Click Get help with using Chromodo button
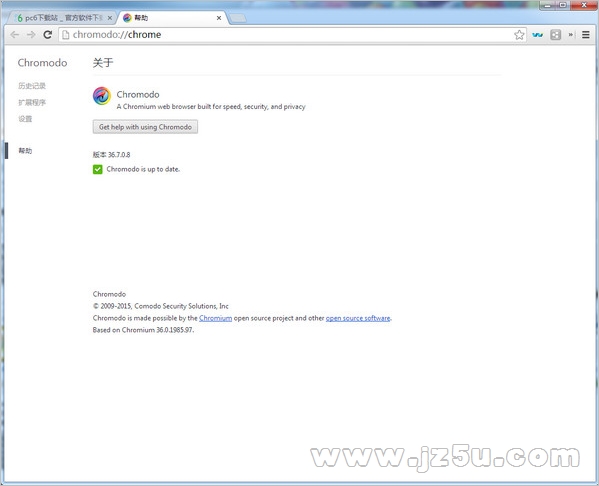 (145, 127)
